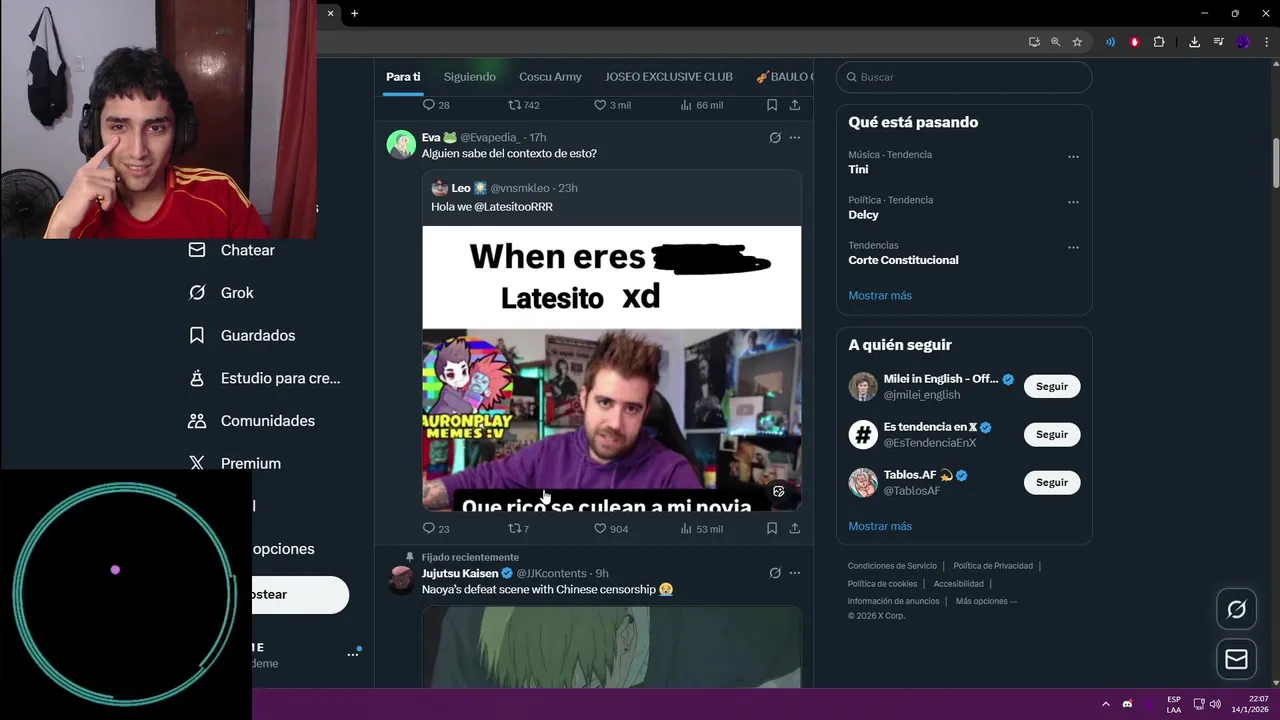Open media controls icon in browser toolbar
The width and height of the screenshot is (1280, 720).
1218,42
